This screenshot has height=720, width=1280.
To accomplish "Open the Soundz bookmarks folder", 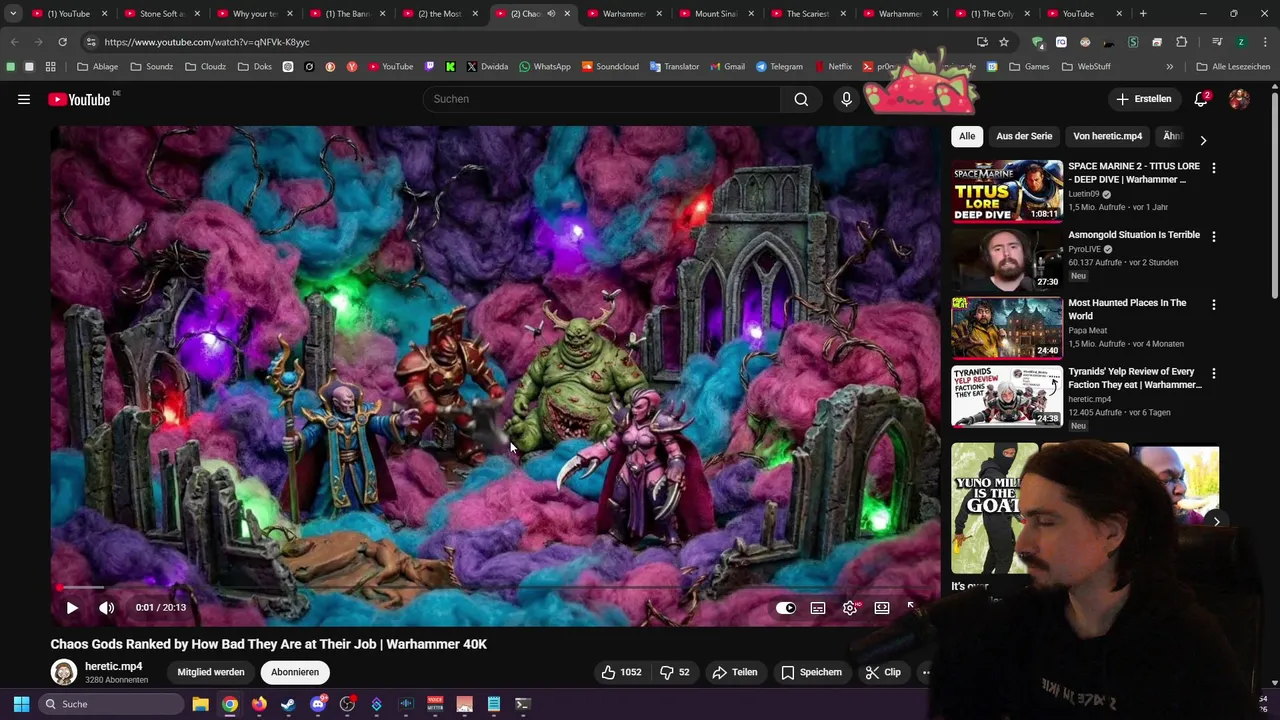I will [150, 67].
